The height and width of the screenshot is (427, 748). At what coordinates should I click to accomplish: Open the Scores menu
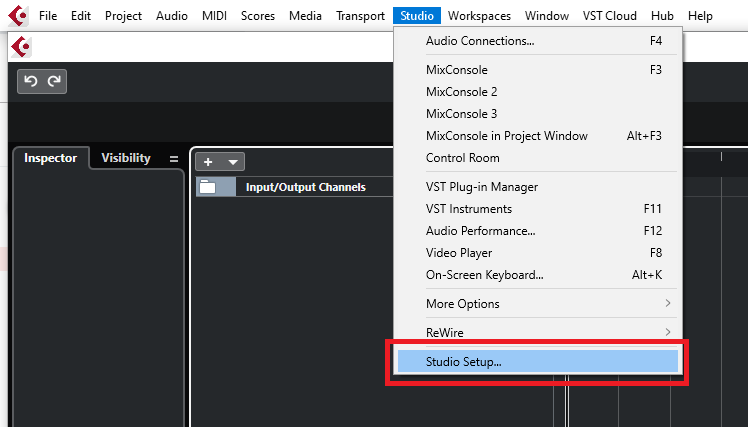(258, 16)
